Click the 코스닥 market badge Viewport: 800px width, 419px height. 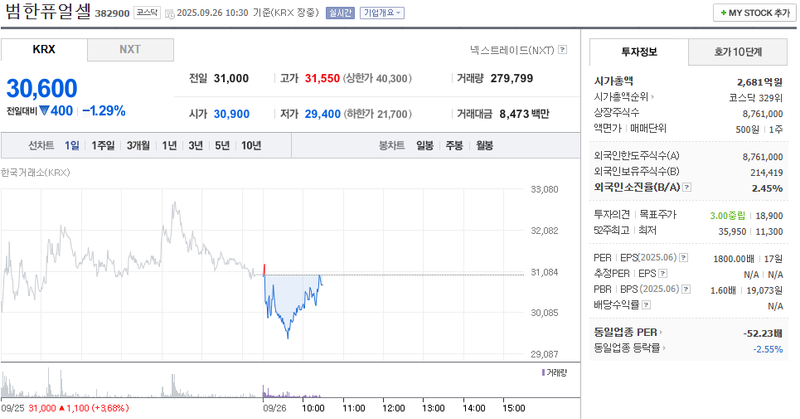[x=147, y=13]
